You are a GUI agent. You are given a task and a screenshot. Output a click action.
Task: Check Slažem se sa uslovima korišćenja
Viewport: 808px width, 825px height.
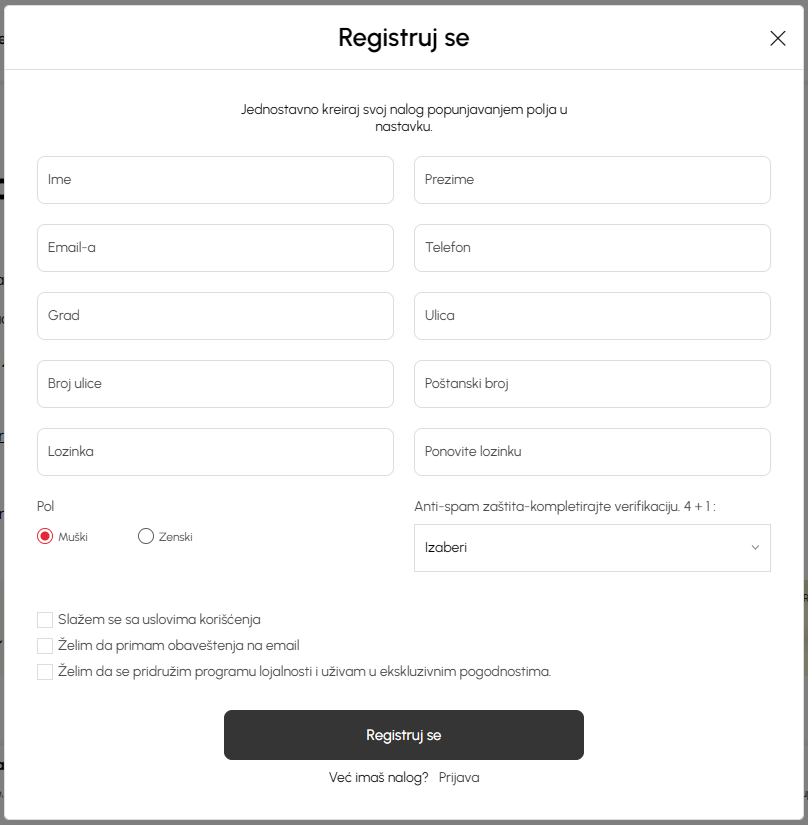[x=45, y=620]
